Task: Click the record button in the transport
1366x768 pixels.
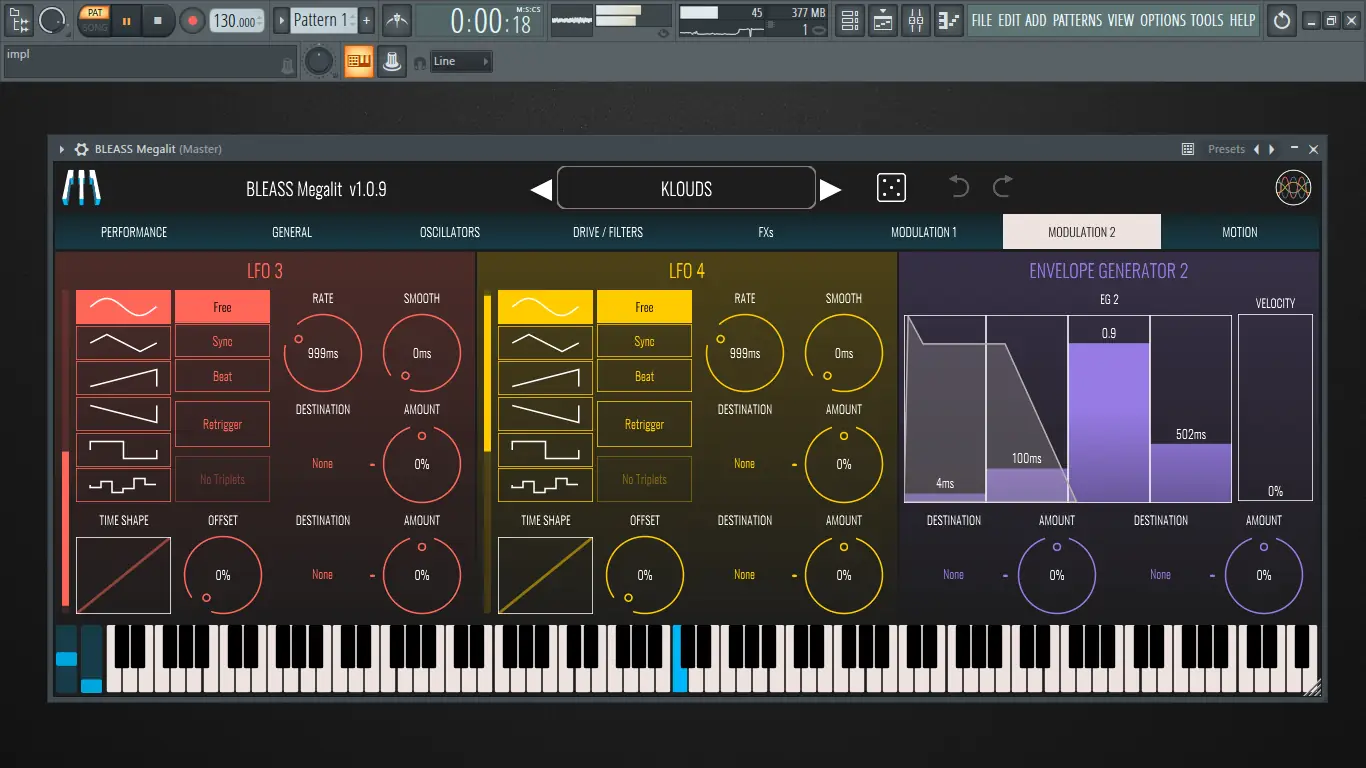Action: [192, 20]
